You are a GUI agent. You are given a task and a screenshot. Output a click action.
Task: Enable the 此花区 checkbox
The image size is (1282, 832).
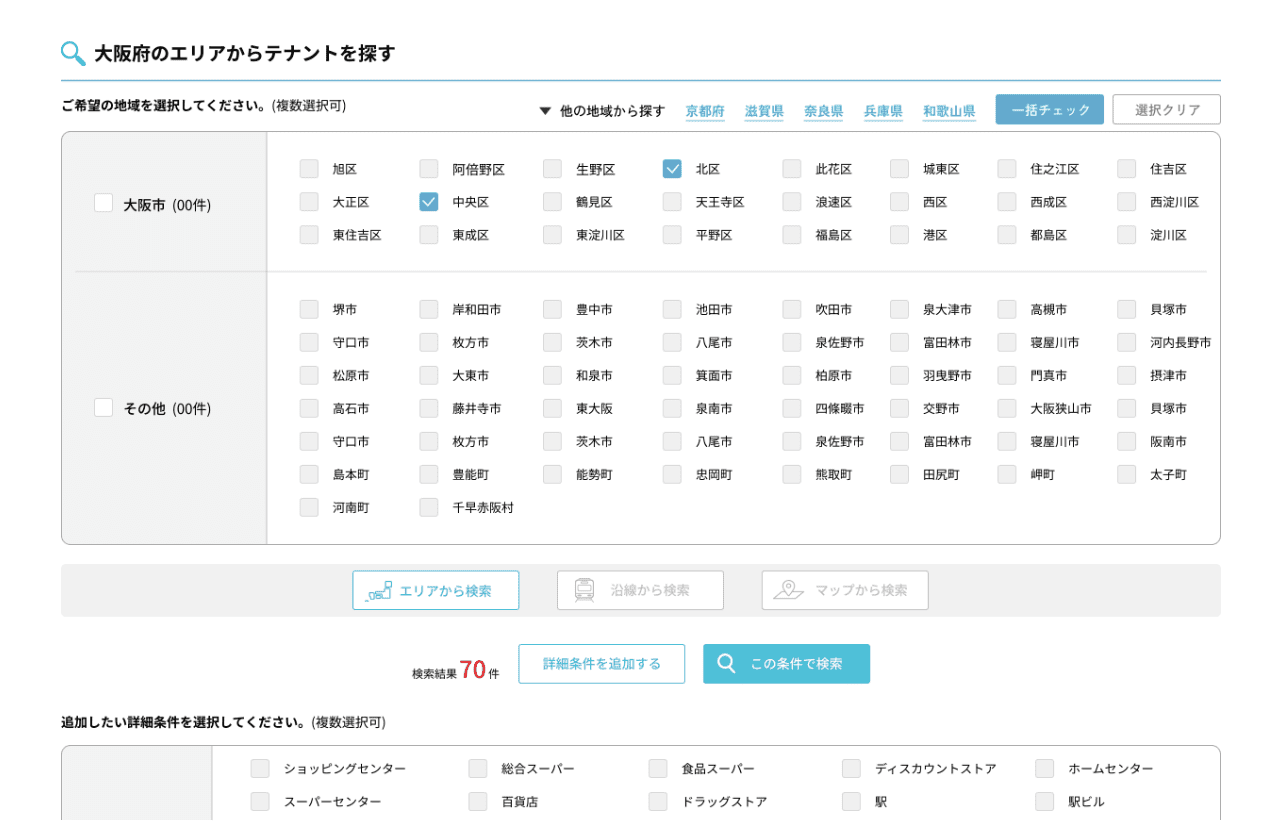click(792, 169)
